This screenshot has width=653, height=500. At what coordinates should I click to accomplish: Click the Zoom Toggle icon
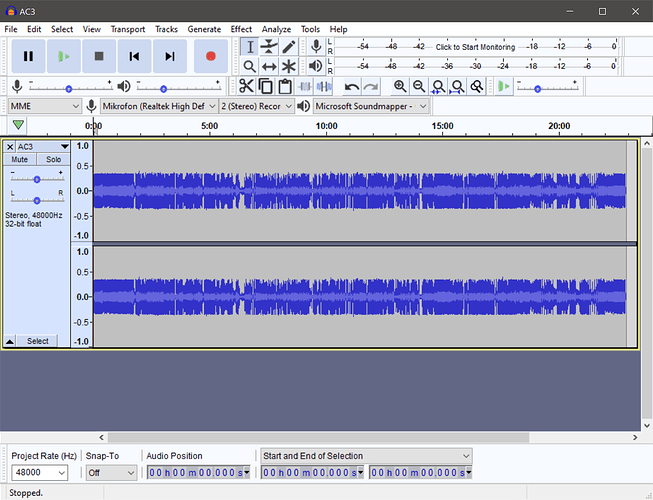[x=476, y=86]
